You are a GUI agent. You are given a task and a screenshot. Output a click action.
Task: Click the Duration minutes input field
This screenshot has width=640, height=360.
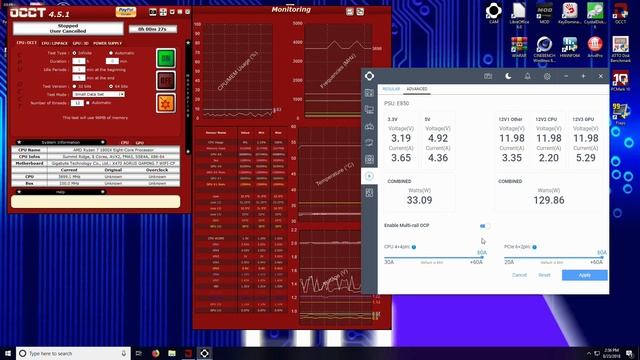[x=112, y=61]
